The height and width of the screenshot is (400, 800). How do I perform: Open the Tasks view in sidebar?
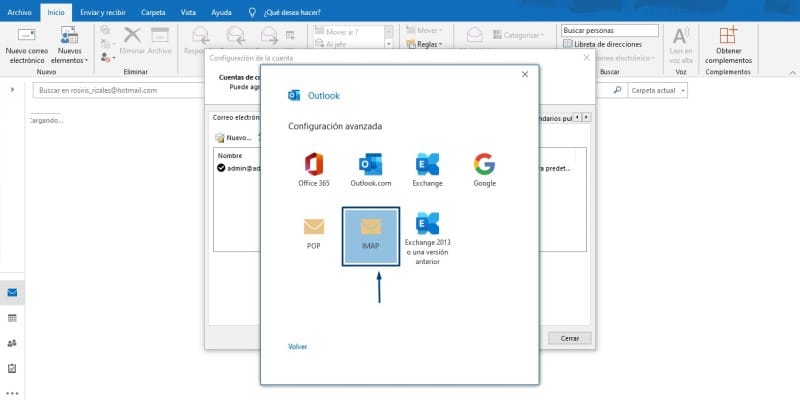click(12, 368)
